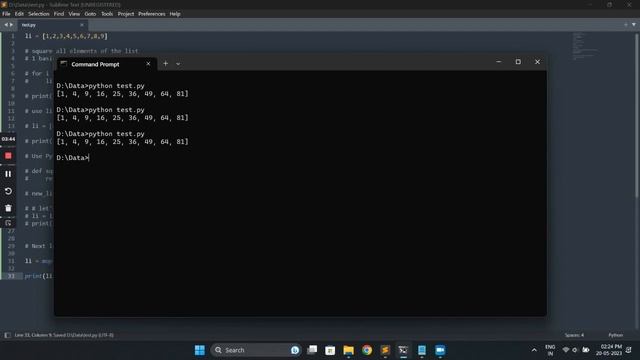Select the Command Prompt tab
Image resolution: width=640 pixels, height=360 pixels.
click(106, 64)
